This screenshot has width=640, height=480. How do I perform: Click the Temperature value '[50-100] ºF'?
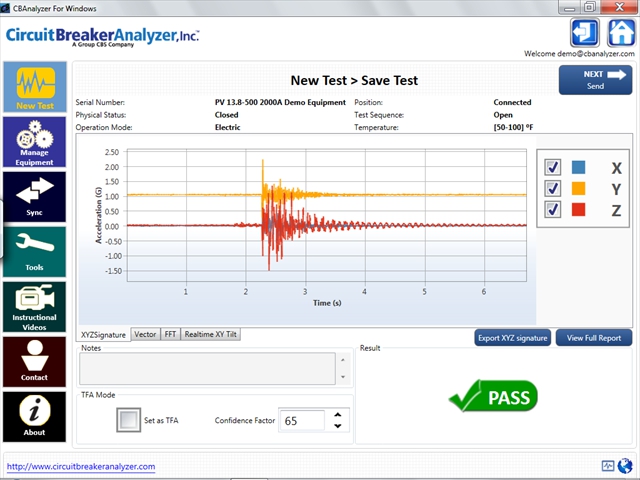(x=513, y=127)
